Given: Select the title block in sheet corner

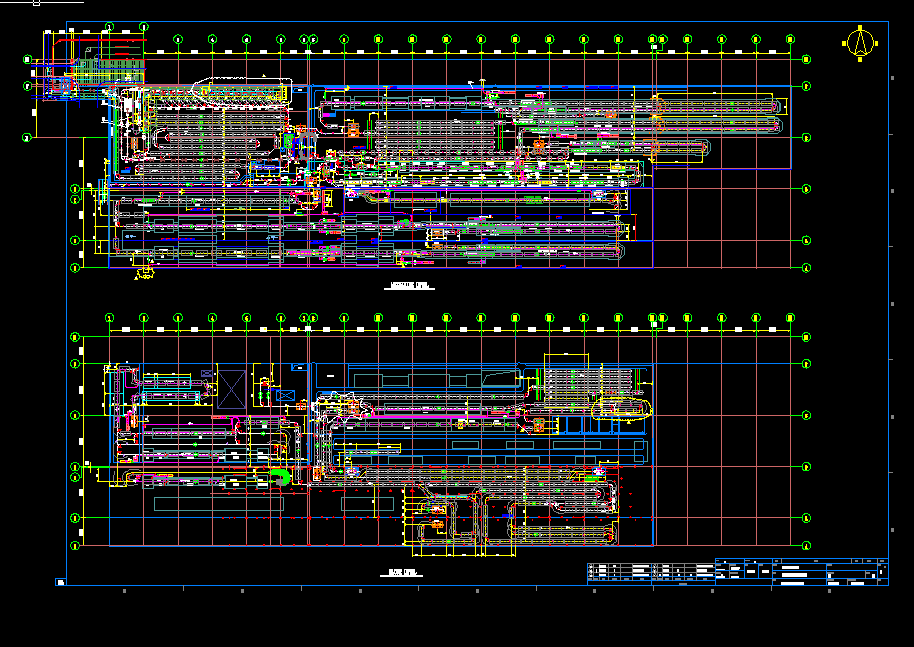Looking at the screenshot, I should [x=801, y=571].
